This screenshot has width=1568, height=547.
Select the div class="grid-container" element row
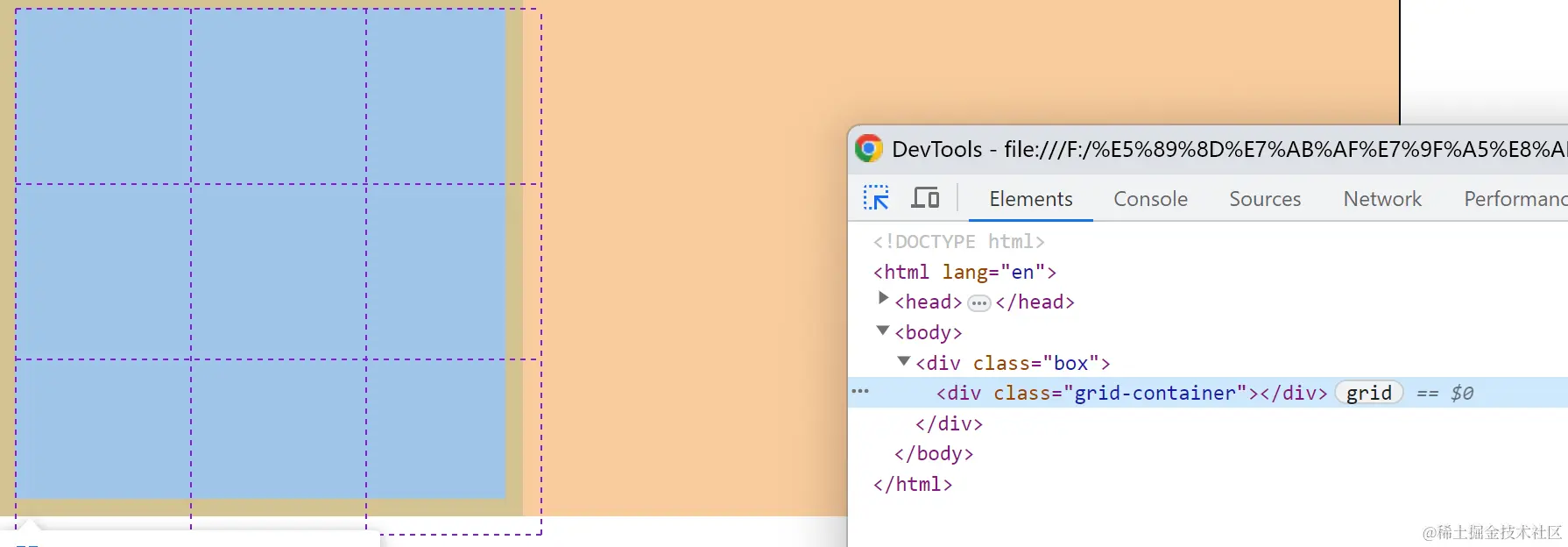click(1208, 393)
